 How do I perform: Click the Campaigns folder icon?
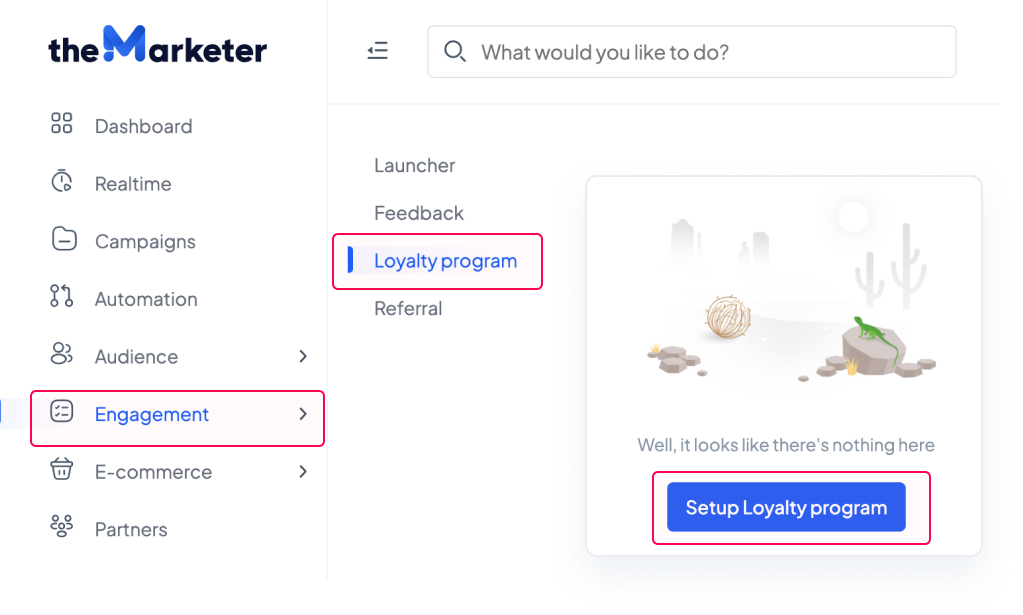64,239
